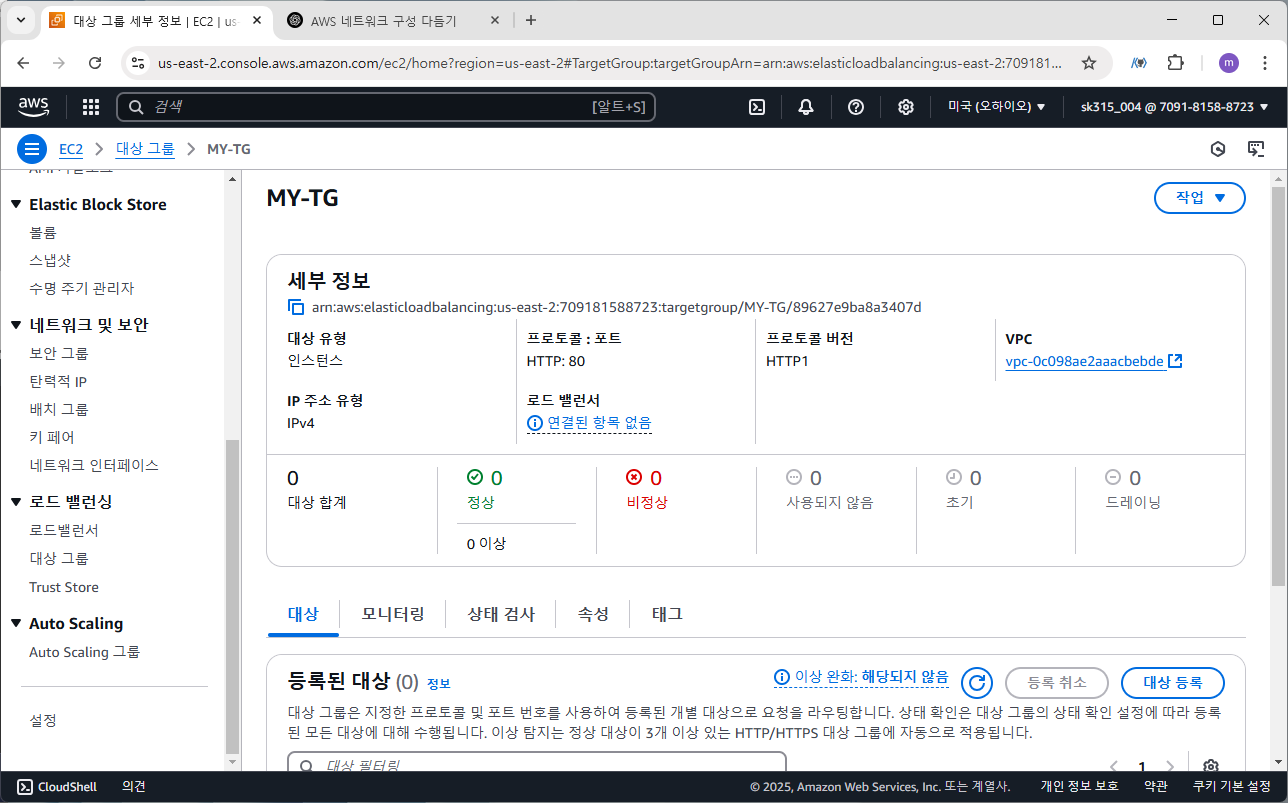Open 볼륨 in sidebar
The width and height of the screenshot is (1288, 803).
tap(44, 232)
